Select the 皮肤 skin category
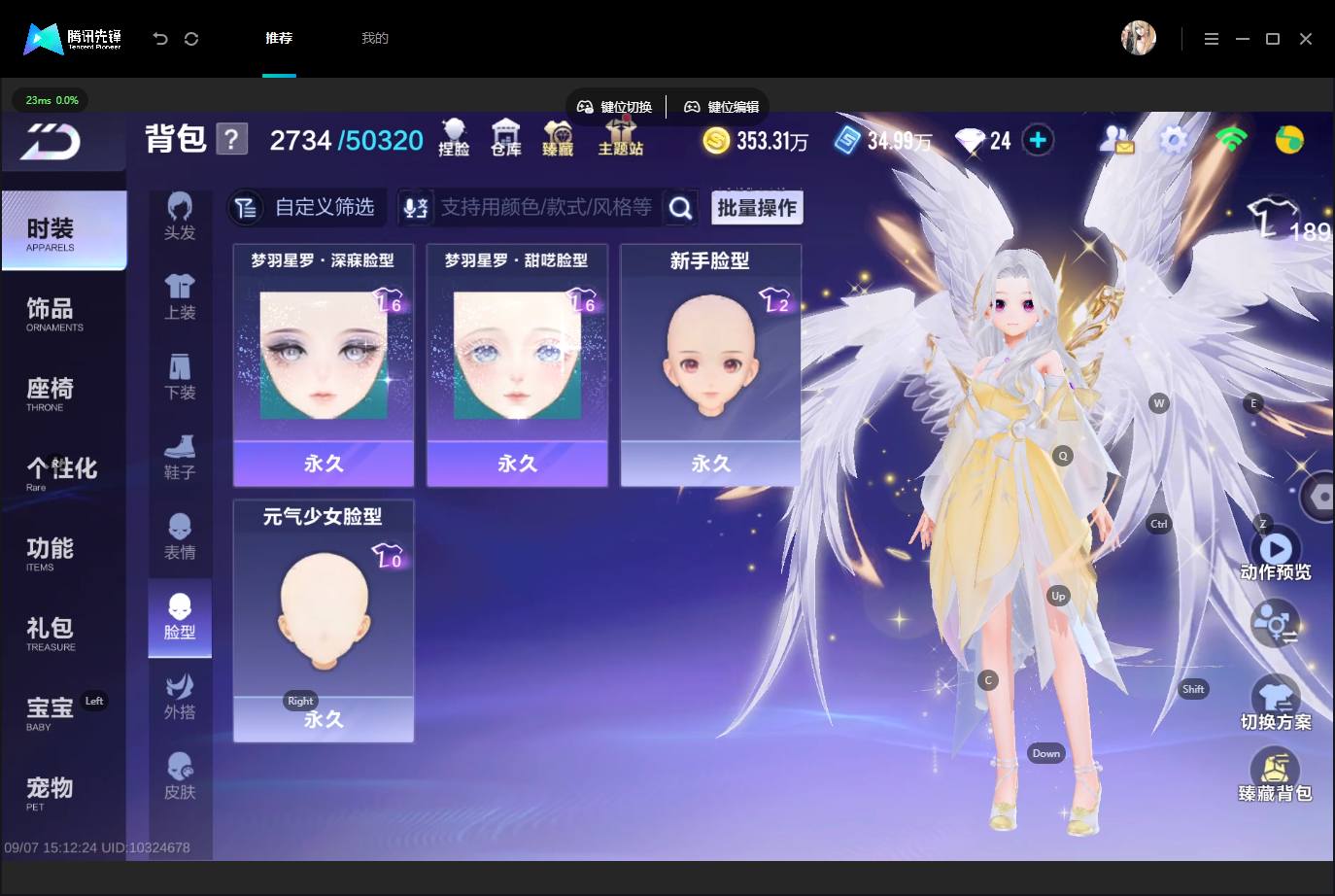The height and width of the screenshot is (896, 1335). point(180,776)
